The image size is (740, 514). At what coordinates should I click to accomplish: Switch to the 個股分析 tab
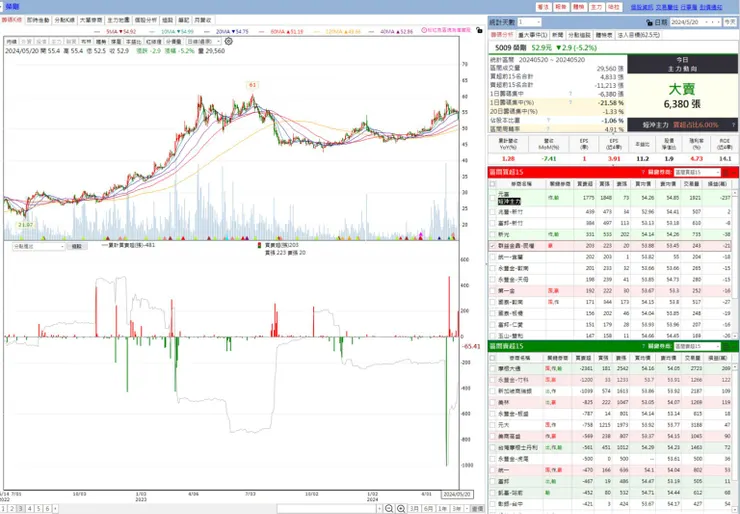coord(146,20)
